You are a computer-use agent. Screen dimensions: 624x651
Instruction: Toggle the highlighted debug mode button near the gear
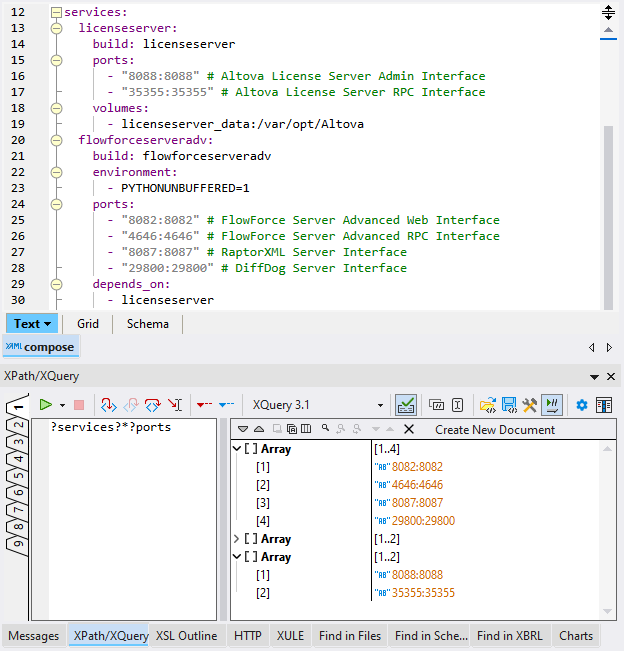pyautogui.click(x=552, y=405)
